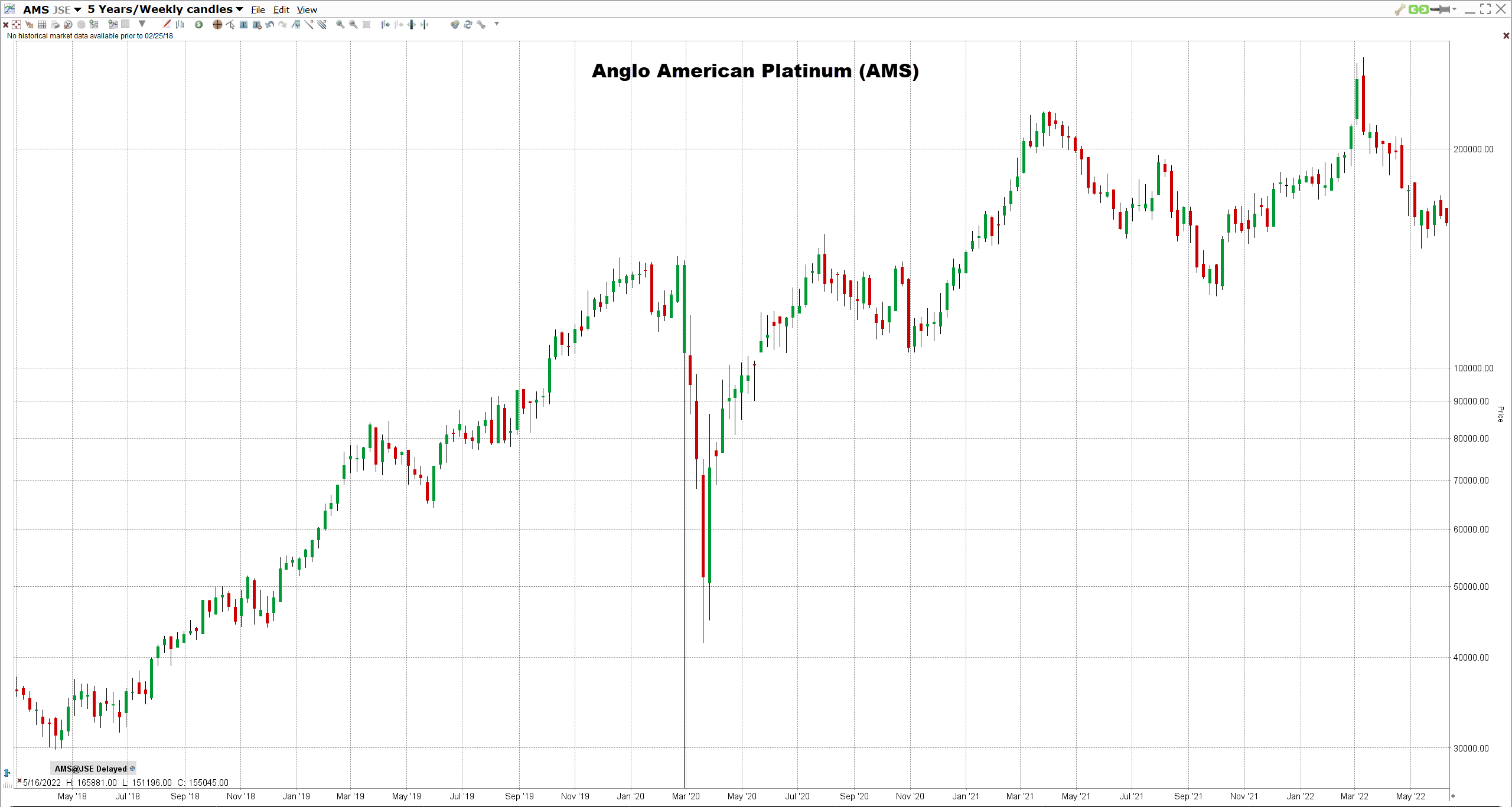1512x807 pixels.
Task: Click the grayed-out clock icon in toolbar
Action: pos(81,24)
